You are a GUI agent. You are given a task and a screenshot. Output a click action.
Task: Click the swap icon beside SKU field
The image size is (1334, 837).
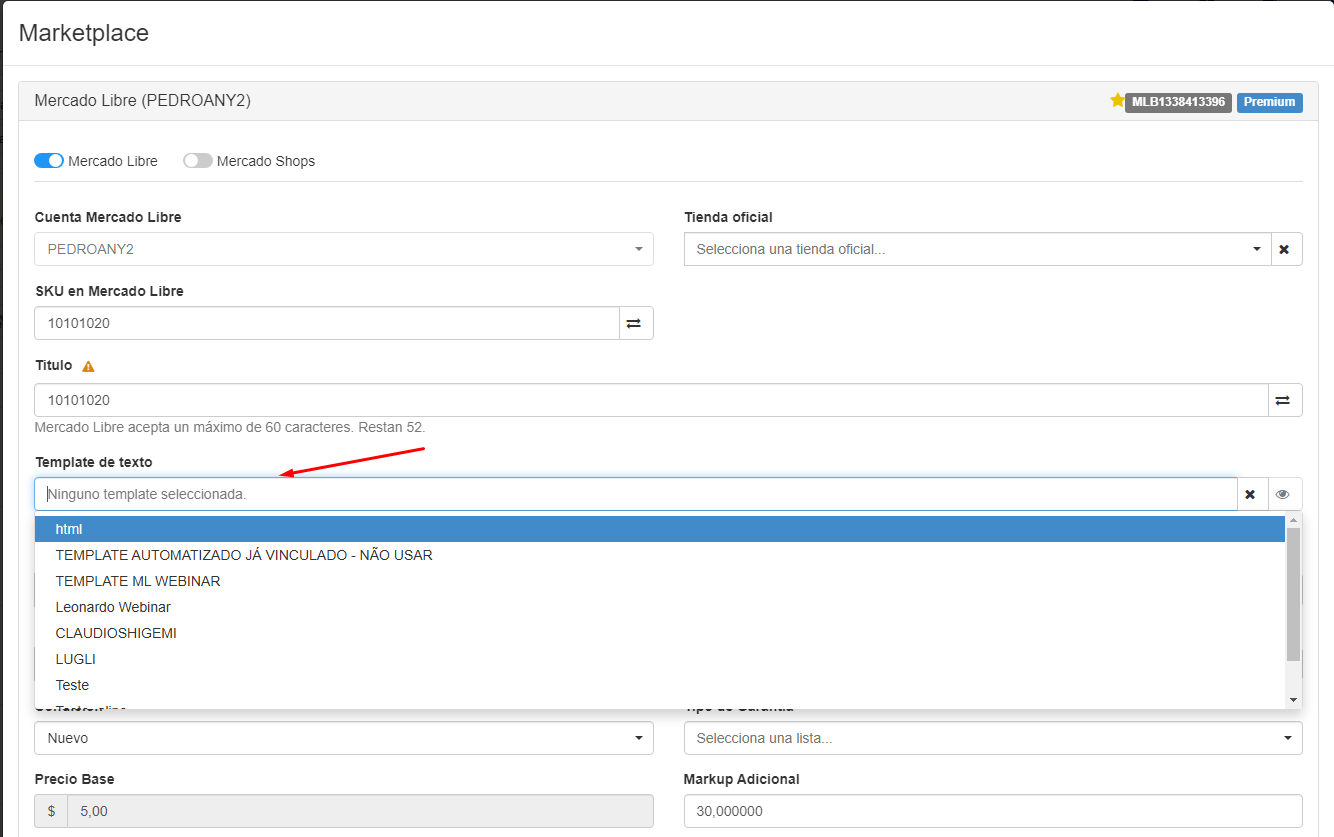[636, 323]
